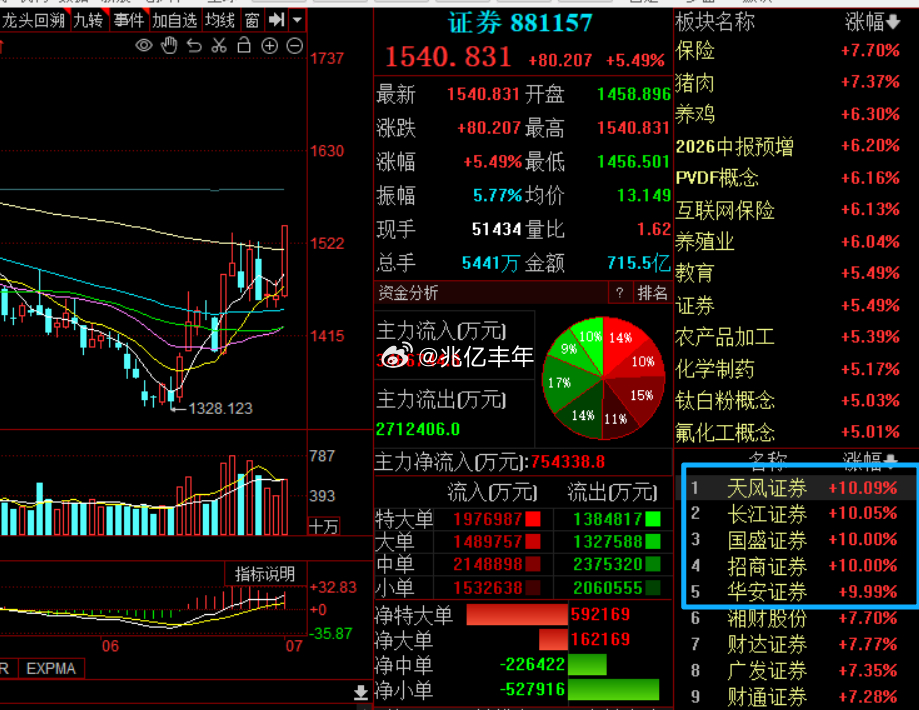The image size is (919, 710).
Task: Open the 事件 toolbar tab
Action: 128,21
